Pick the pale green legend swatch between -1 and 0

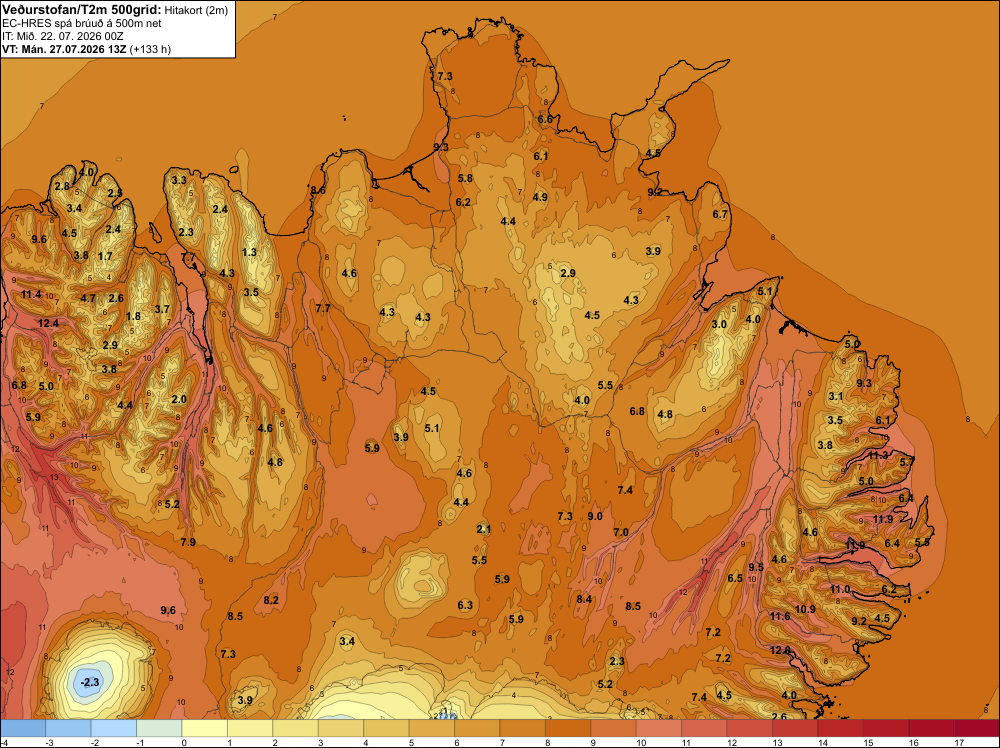(x=159, y=728)
